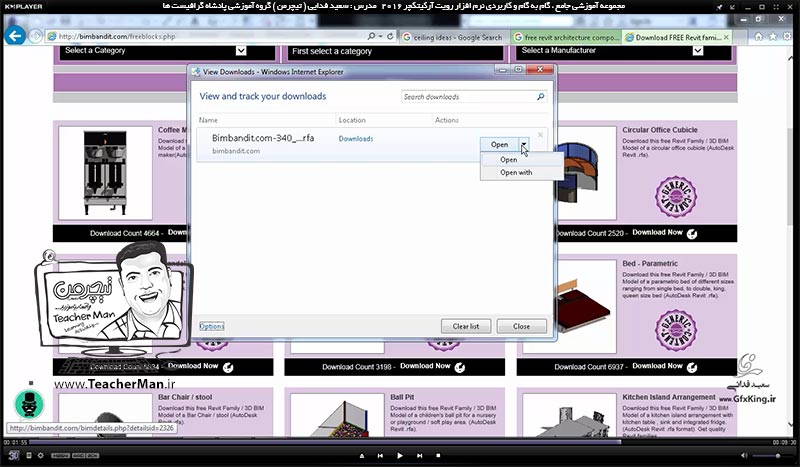Open the Options link in downloads dialog
800x467 pixels.
click(x=211, y=326)
